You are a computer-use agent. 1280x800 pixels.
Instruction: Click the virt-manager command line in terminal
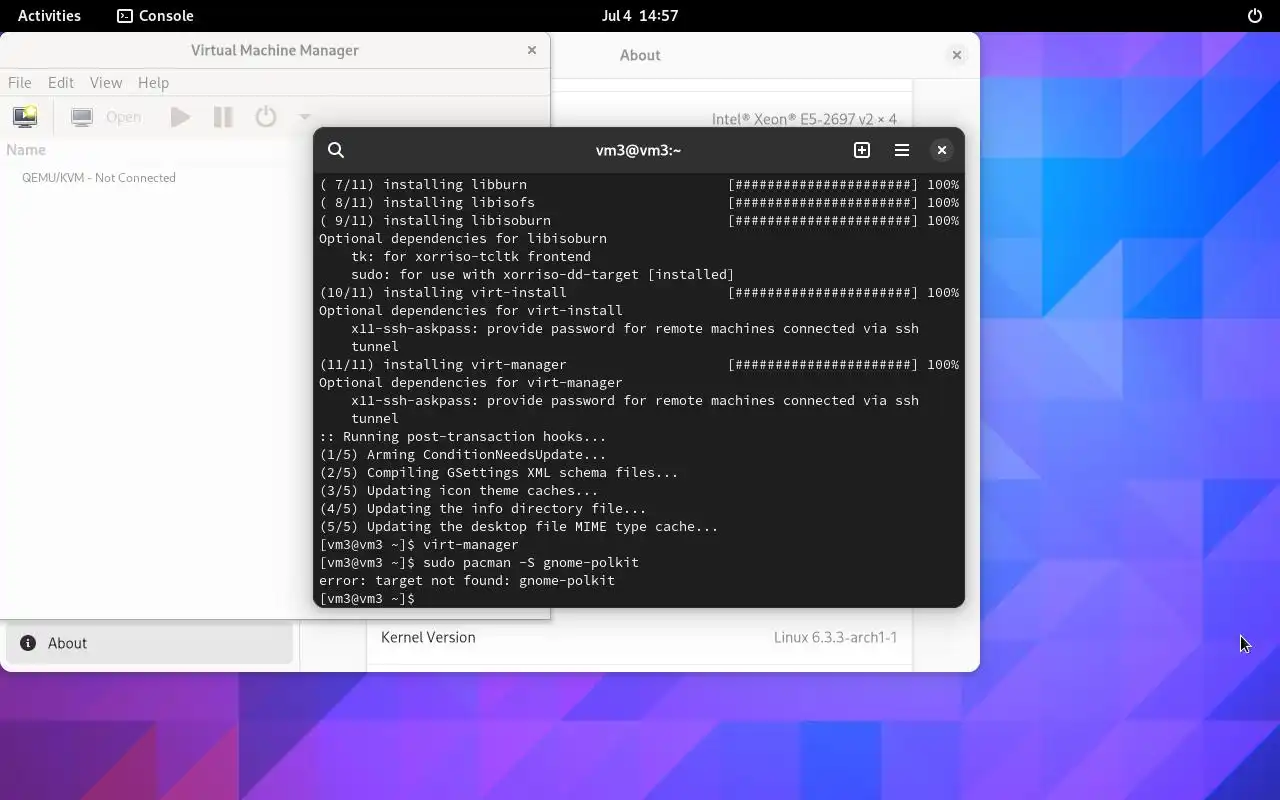[x=419, y=545]
